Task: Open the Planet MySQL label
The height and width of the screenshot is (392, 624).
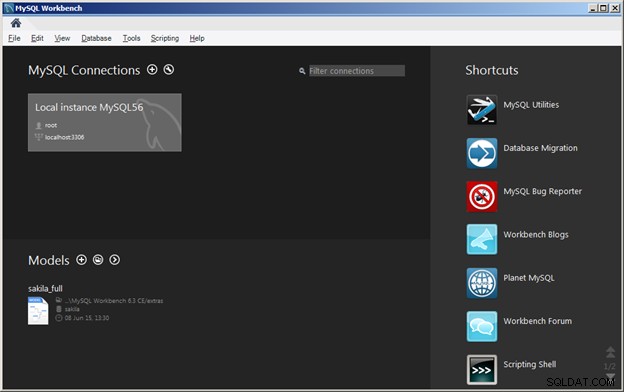Action: pyautogui.click(x=528, y=278)
